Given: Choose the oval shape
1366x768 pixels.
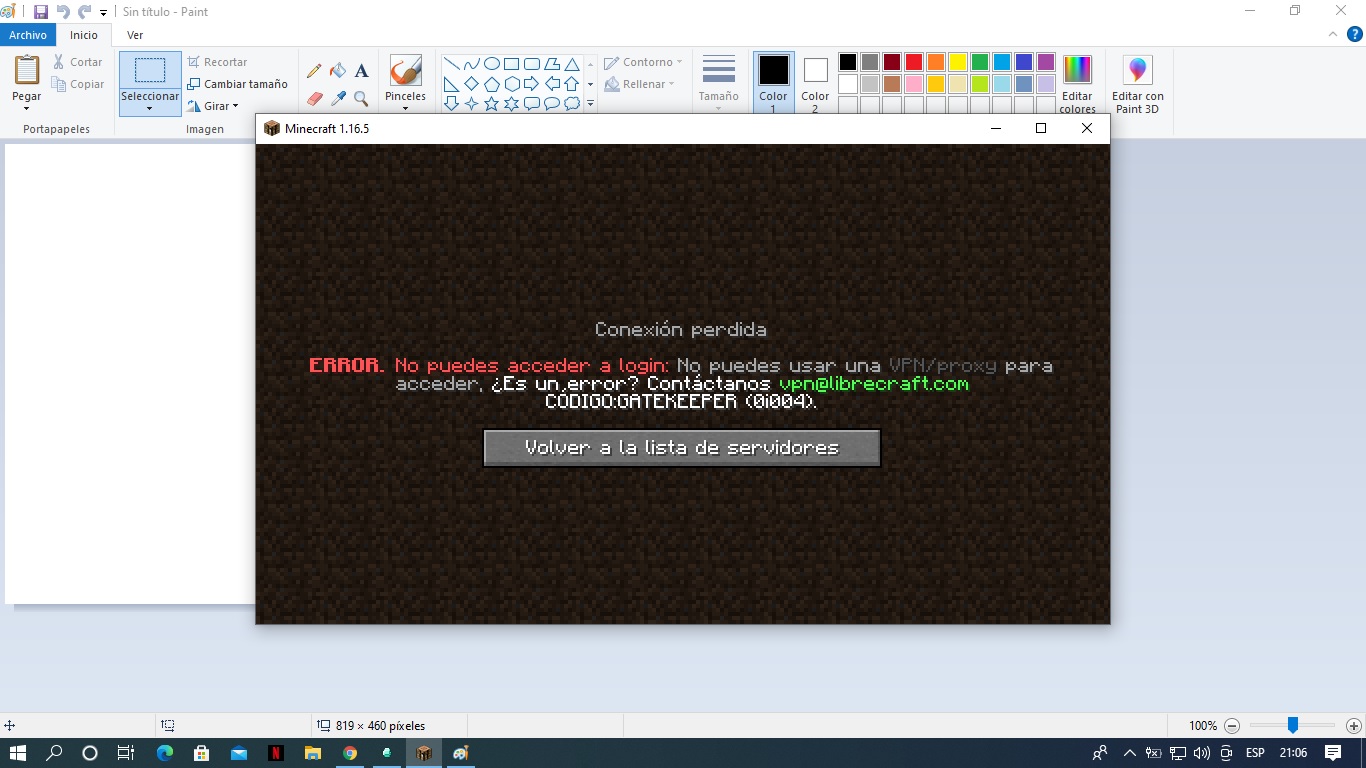Looking at the screenshot, I should 491,64.
